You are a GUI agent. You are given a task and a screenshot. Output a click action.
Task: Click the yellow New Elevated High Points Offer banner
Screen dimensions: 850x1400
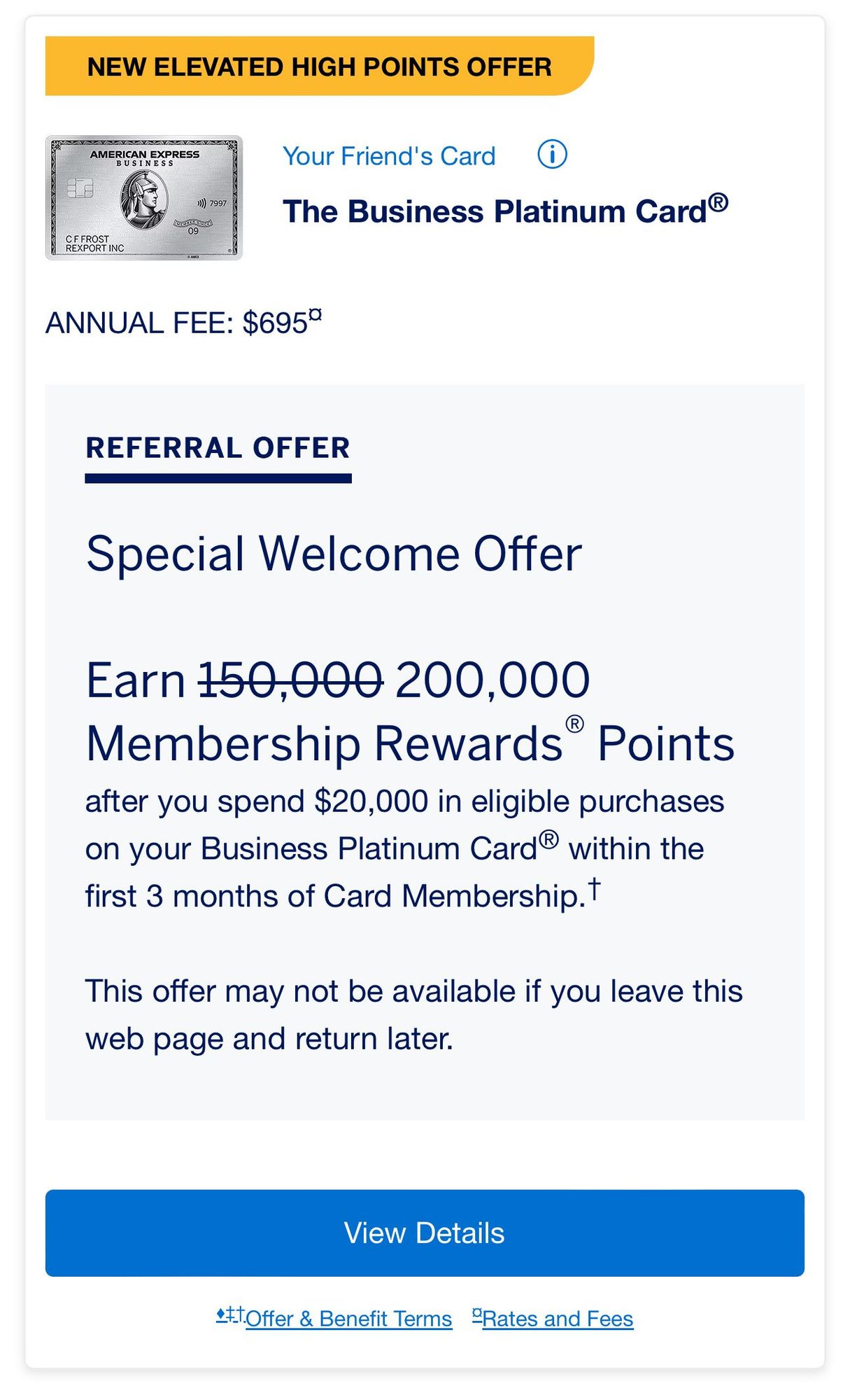(x=319, y=67)
